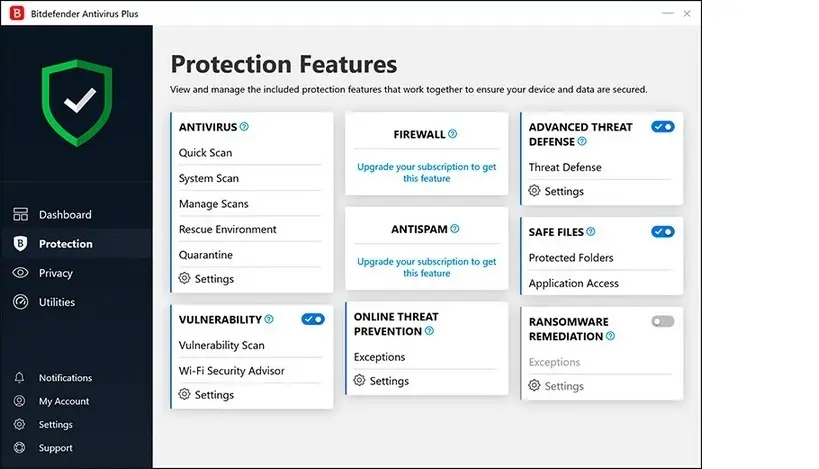Image resolution: width=819 pixels, height=469 pixels.
Task: Click the Safe Files help icon
Action: (x=591, y=232)
